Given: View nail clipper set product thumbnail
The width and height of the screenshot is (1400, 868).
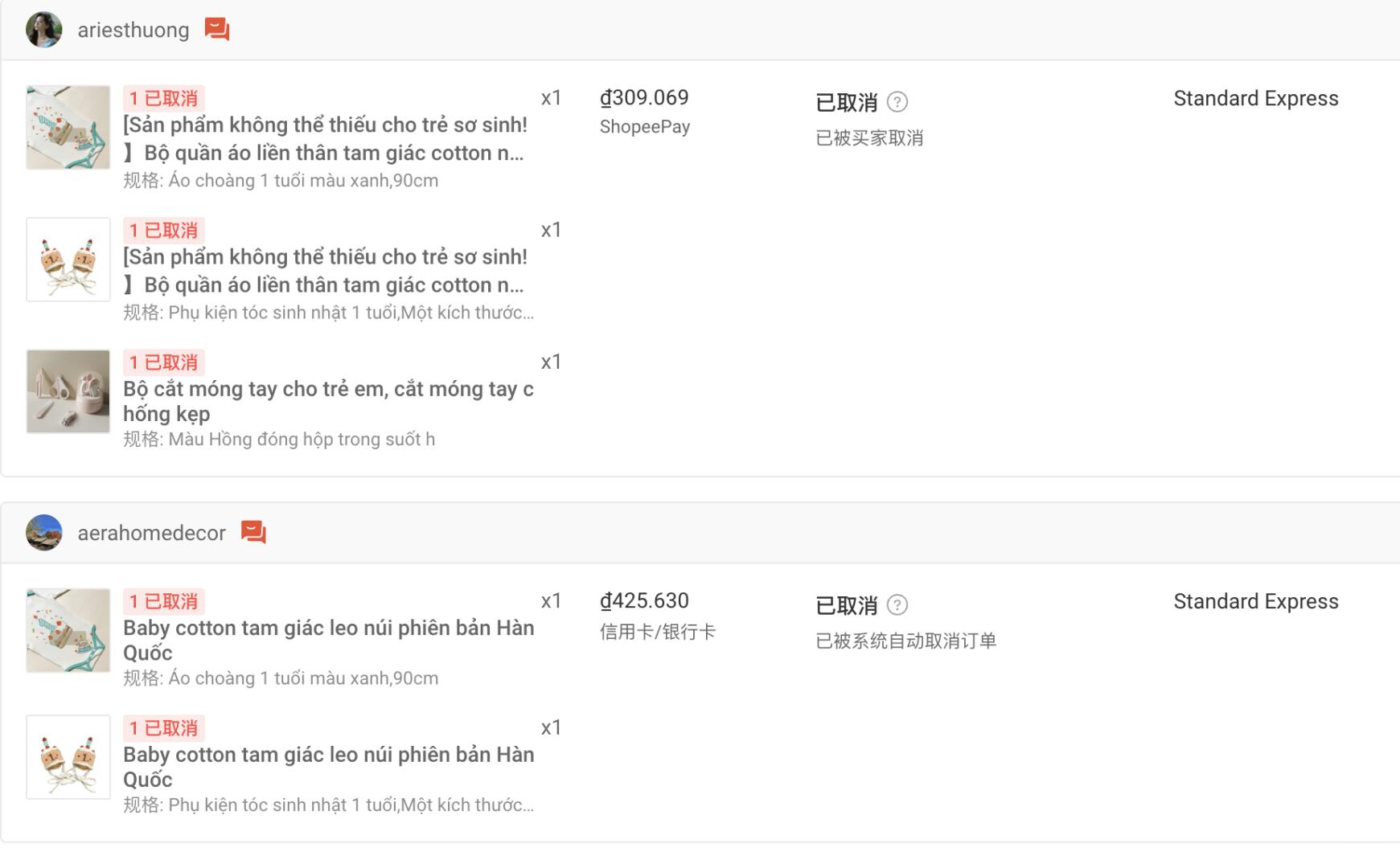Looking at the screenshot, I should tap(68, 391).
